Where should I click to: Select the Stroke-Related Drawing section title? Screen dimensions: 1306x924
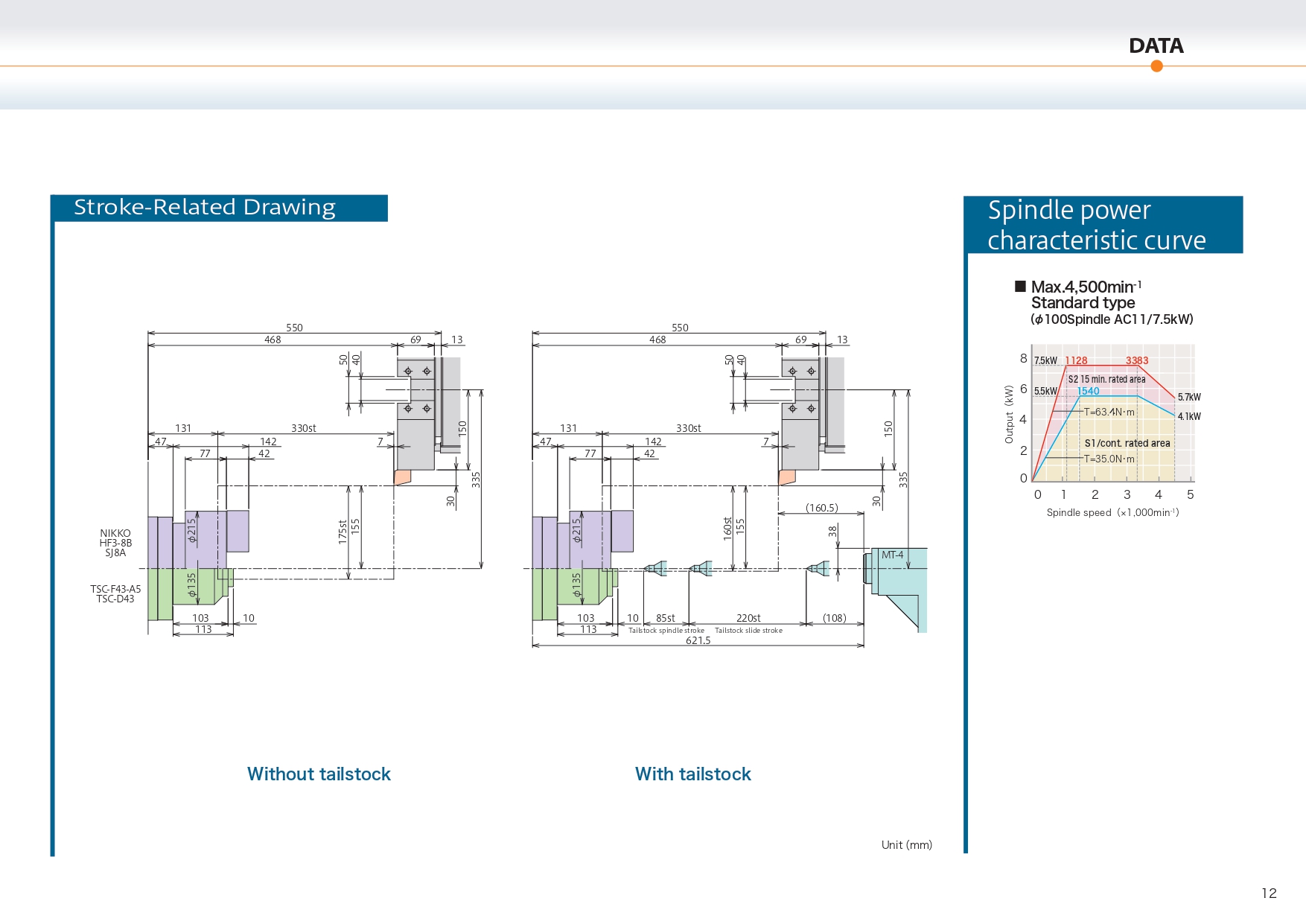click(205, 207)
